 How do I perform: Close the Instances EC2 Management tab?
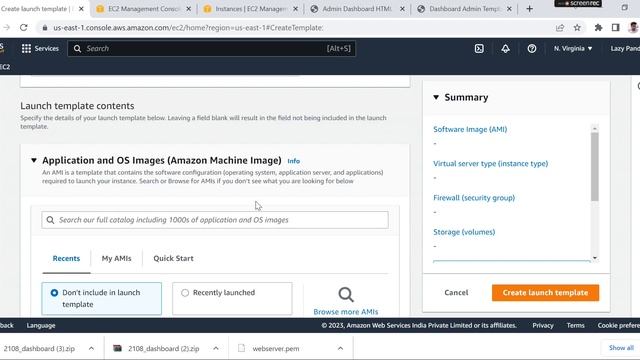click(x=295, y=9)
